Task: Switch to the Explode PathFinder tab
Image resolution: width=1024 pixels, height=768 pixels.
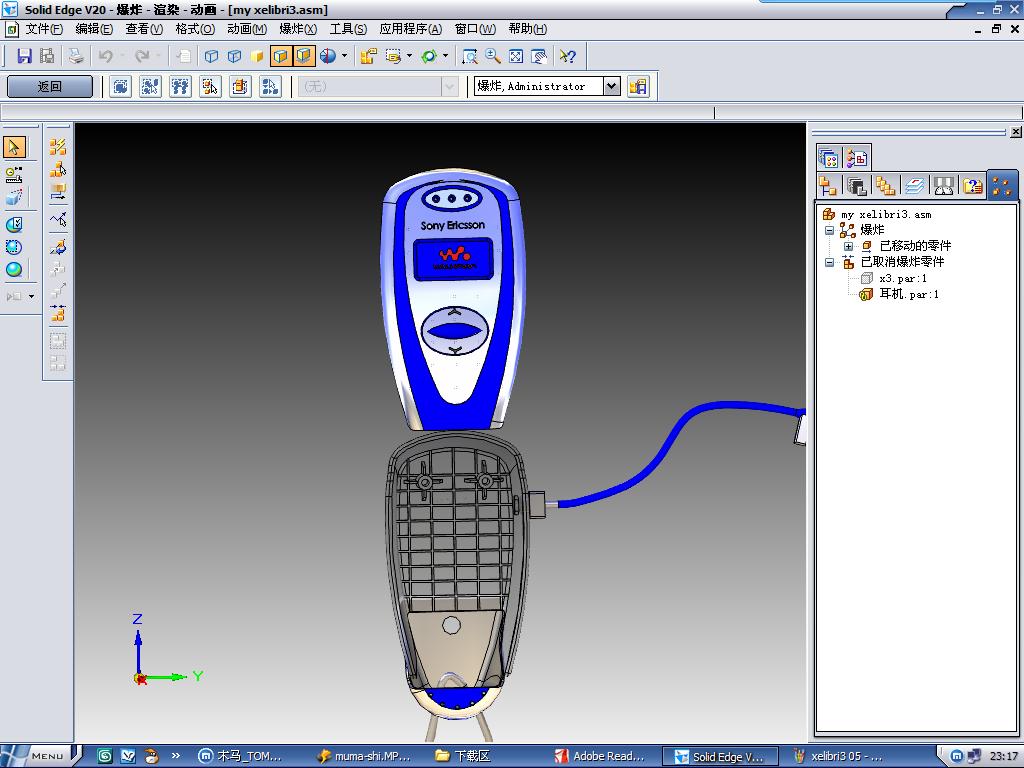Action: click(1002, 185)
